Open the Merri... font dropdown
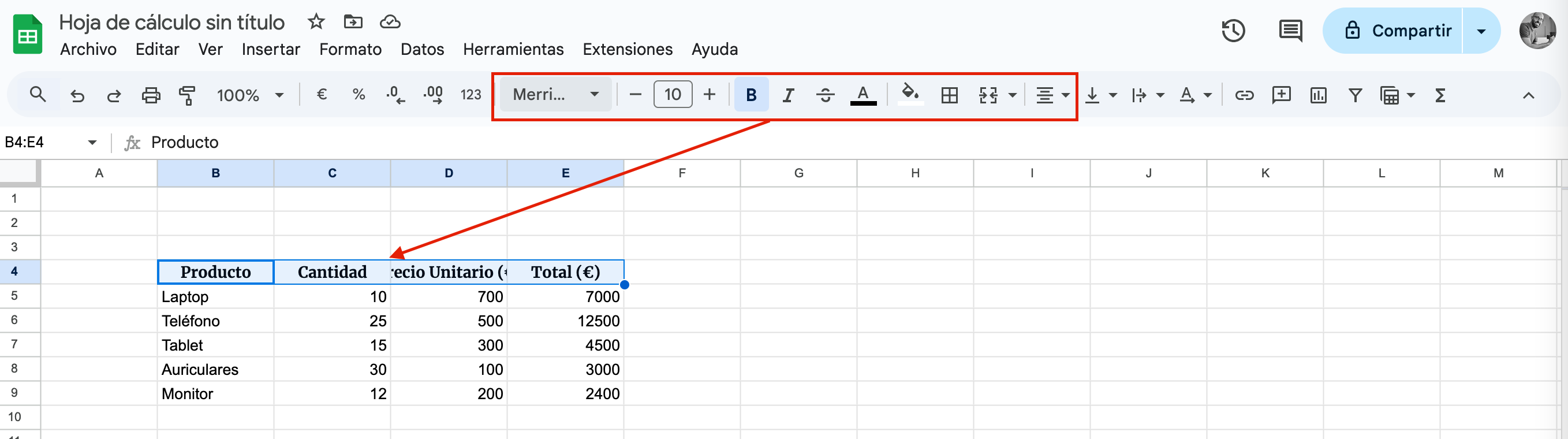This screenshot has height=439, width=1568. [x=556, y=94]
